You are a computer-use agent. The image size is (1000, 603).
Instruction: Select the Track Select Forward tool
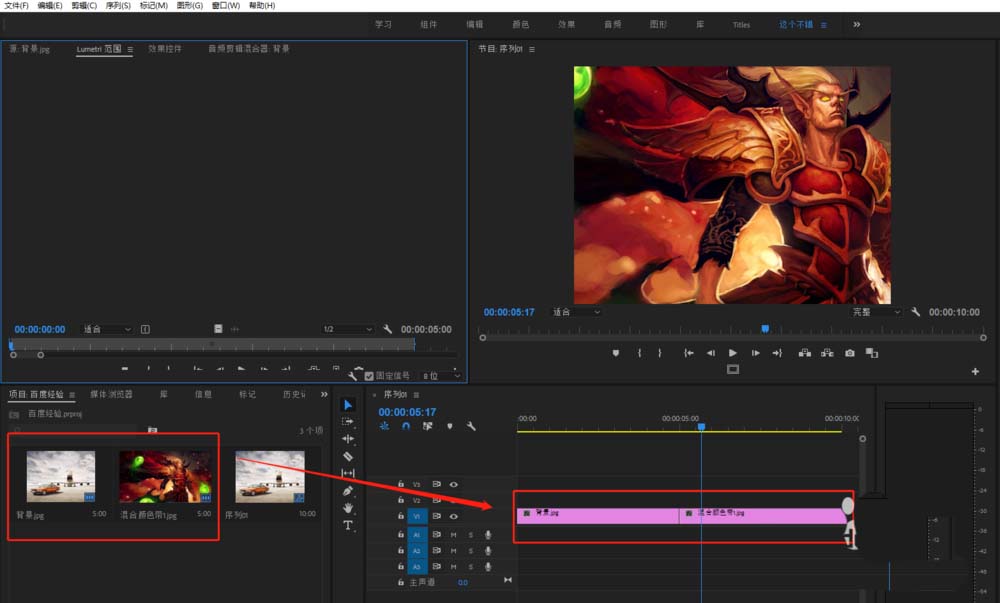click(x=348, y=421)
